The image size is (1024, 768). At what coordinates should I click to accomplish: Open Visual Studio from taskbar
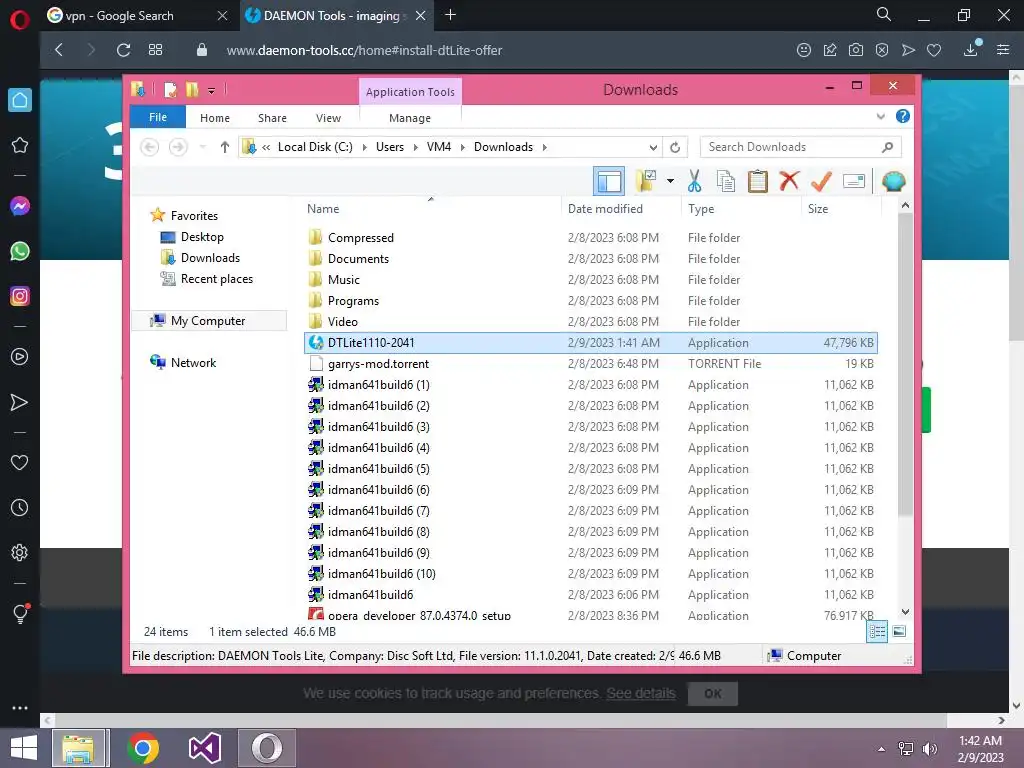tap(204, 748)
